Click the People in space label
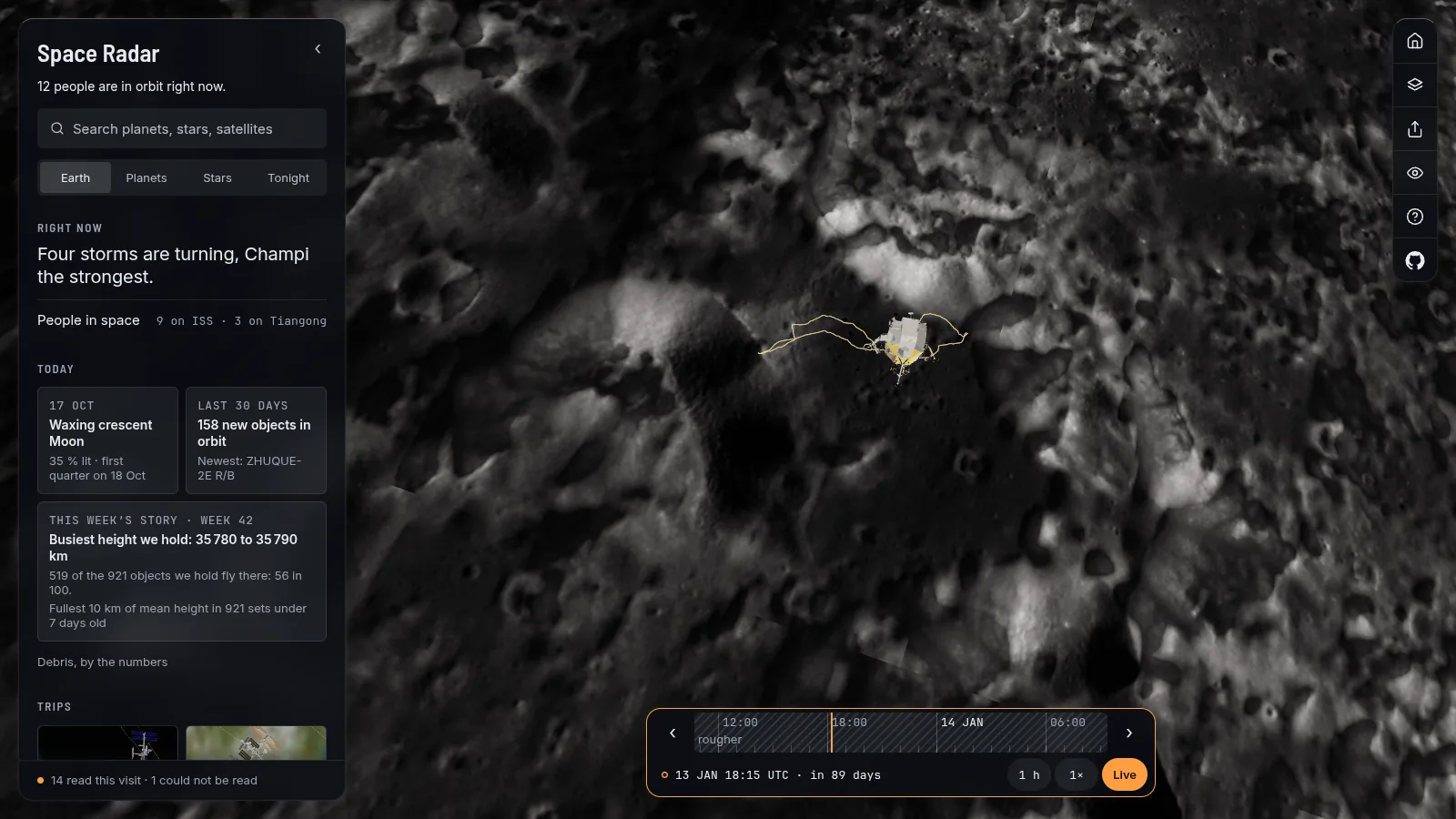This screenshot has width=1456, height=819. [x=88, y=320]
